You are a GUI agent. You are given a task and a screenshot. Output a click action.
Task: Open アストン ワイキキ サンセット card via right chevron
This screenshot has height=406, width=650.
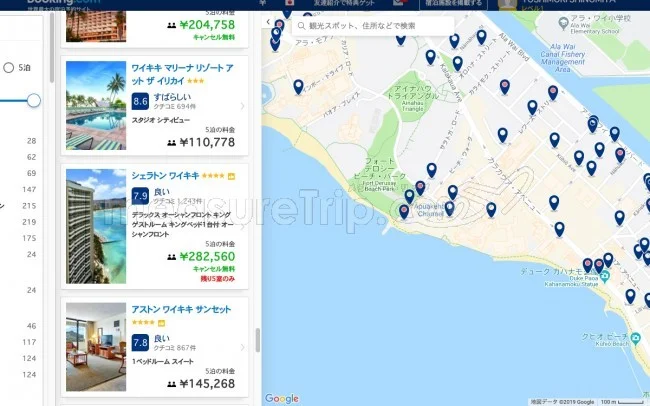tap(243, 348)
